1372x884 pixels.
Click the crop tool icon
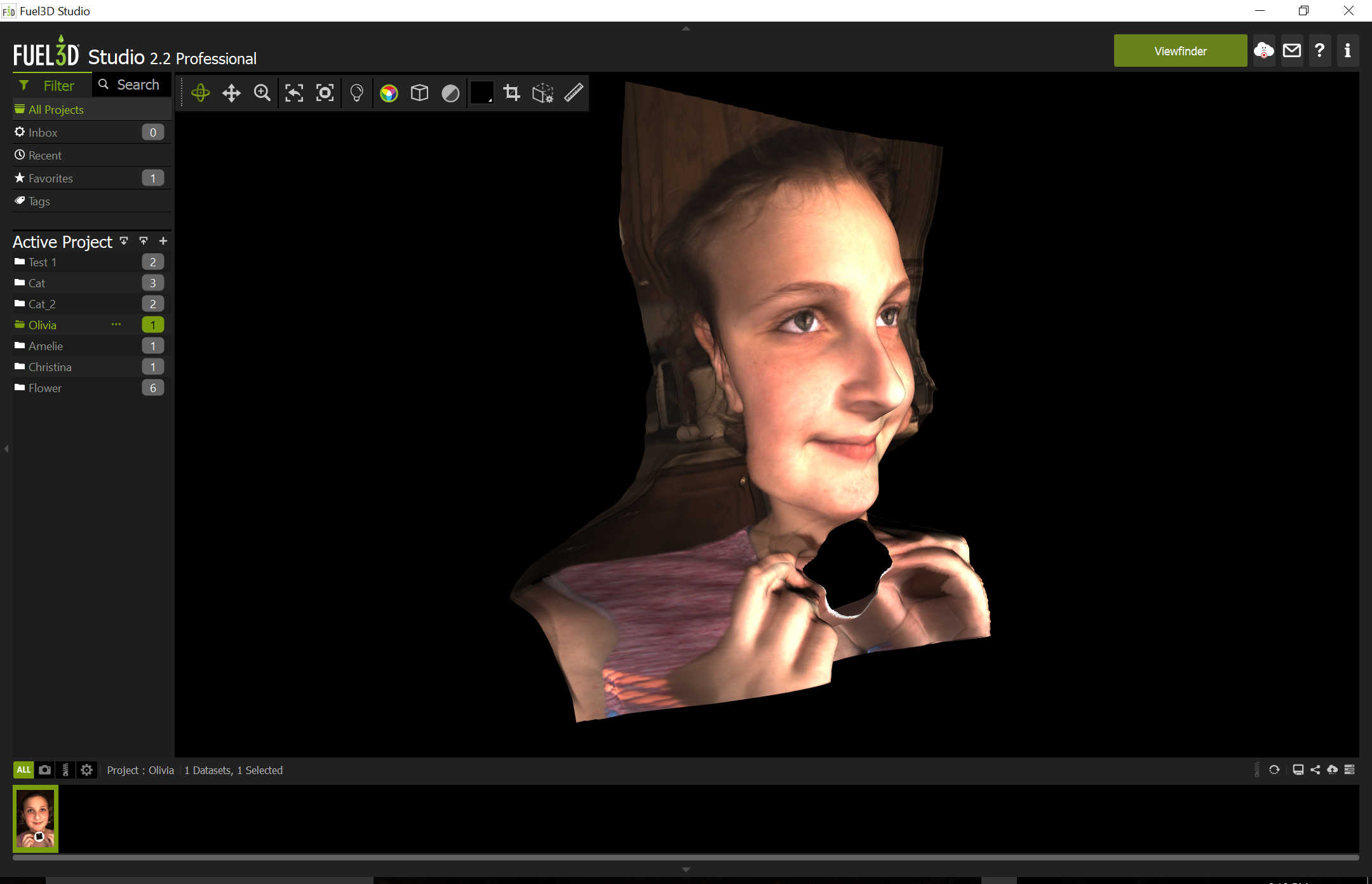tap(512, 93)
